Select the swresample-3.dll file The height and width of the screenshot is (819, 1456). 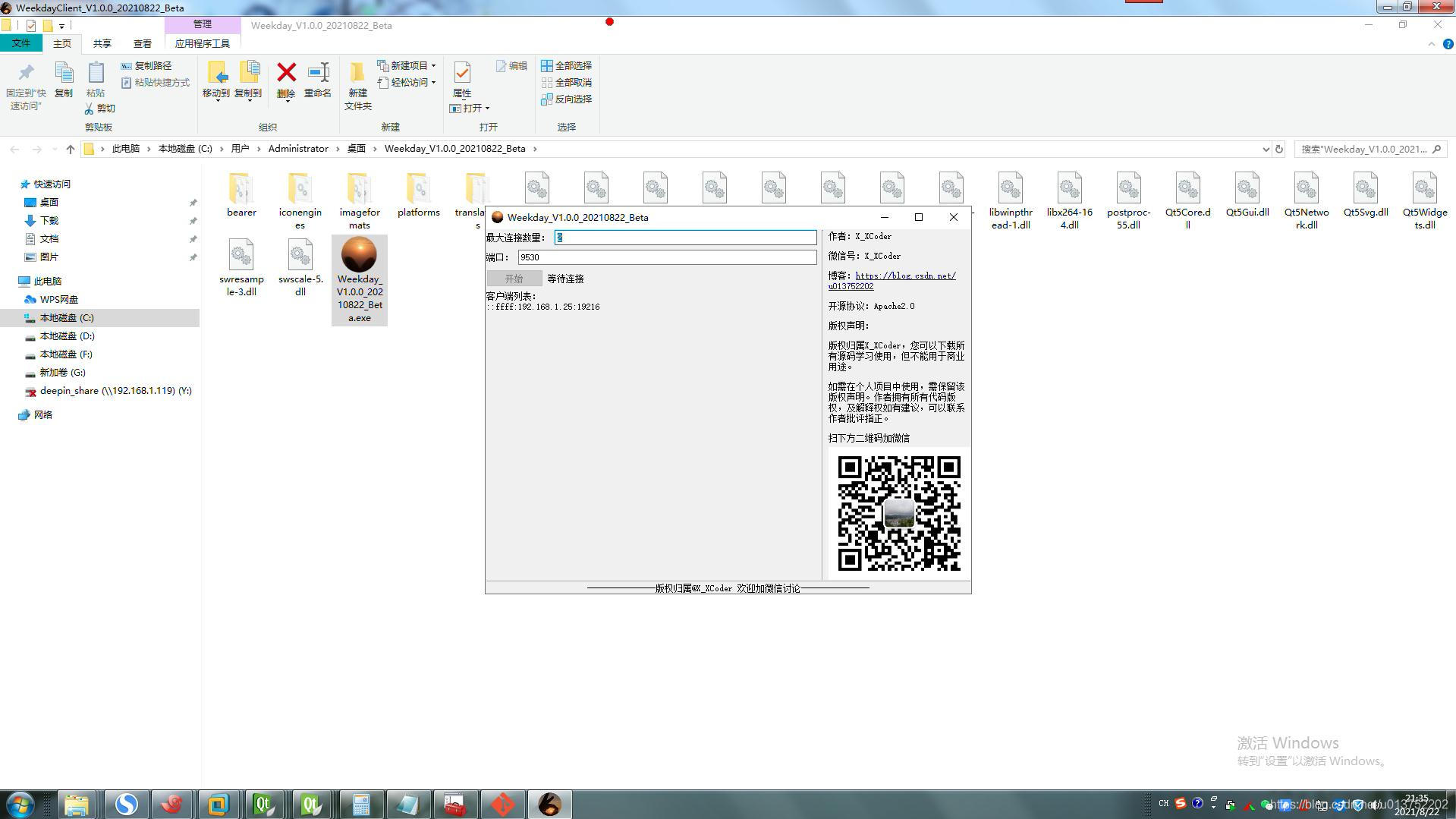click(x=241, y=267)
